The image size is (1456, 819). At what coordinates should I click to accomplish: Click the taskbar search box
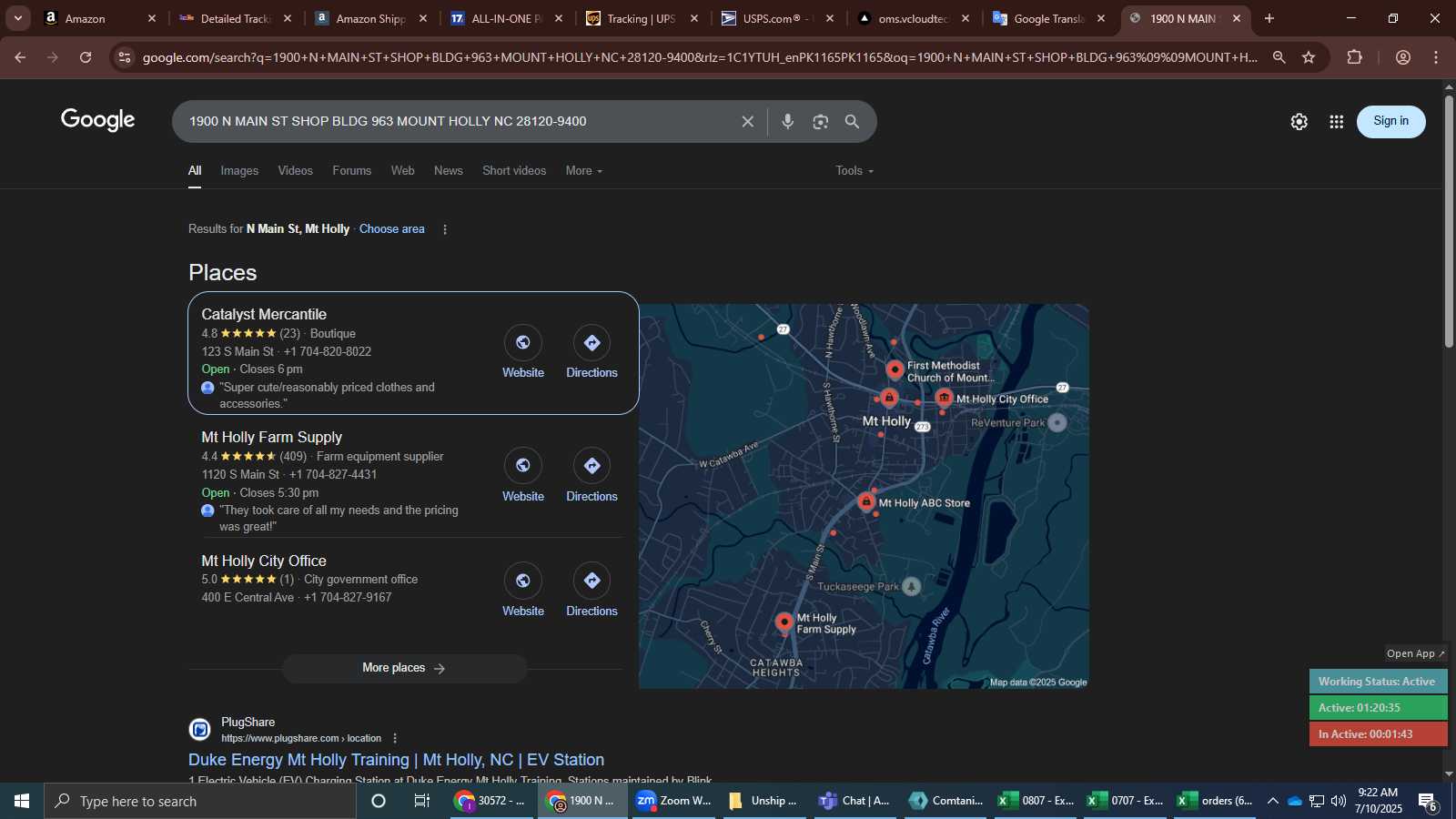pos(200,801)
